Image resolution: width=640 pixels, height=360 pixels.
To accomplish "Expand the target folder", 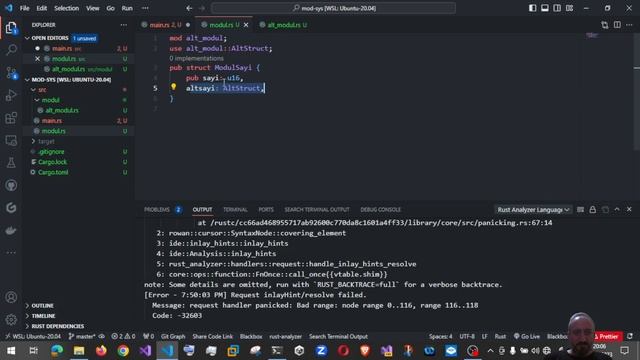I will point(33,141).
